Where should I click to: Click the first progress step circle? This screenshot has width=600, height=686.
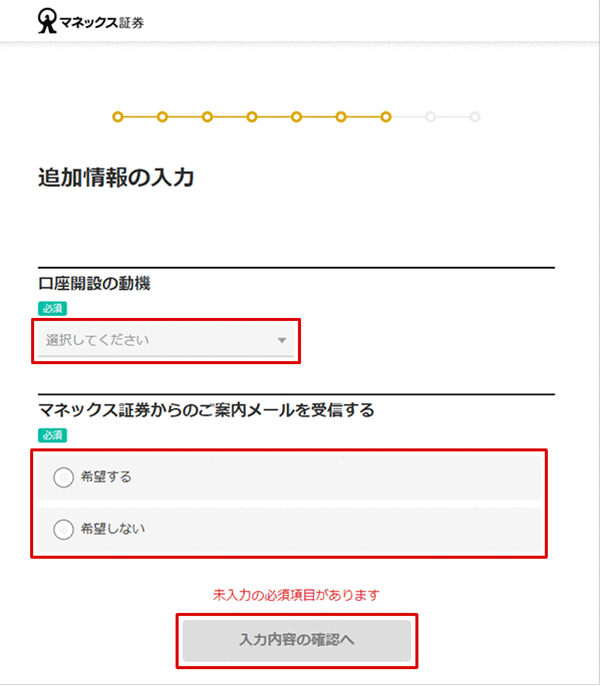pos(118,117)
